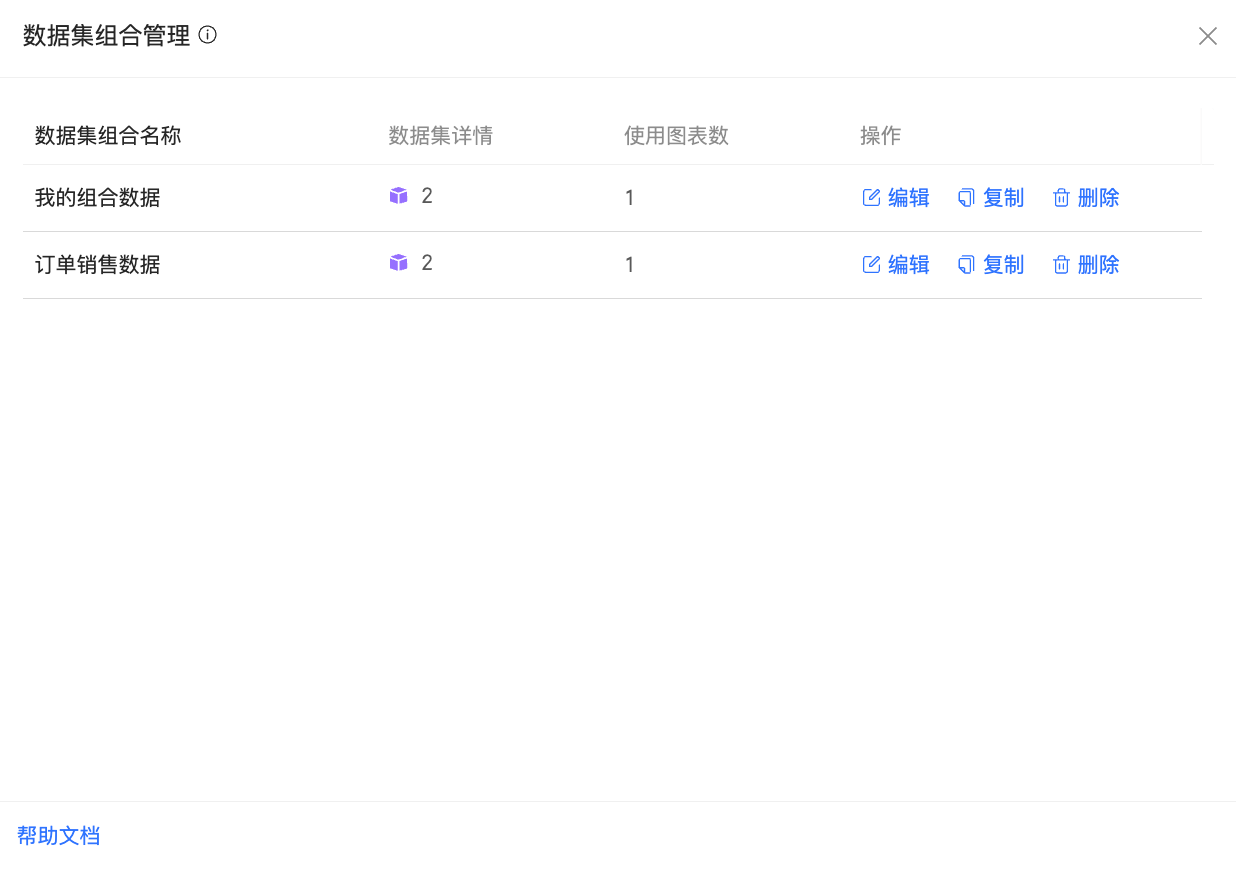Click the info icon beside 数据集组合管理

pos(208,36)
